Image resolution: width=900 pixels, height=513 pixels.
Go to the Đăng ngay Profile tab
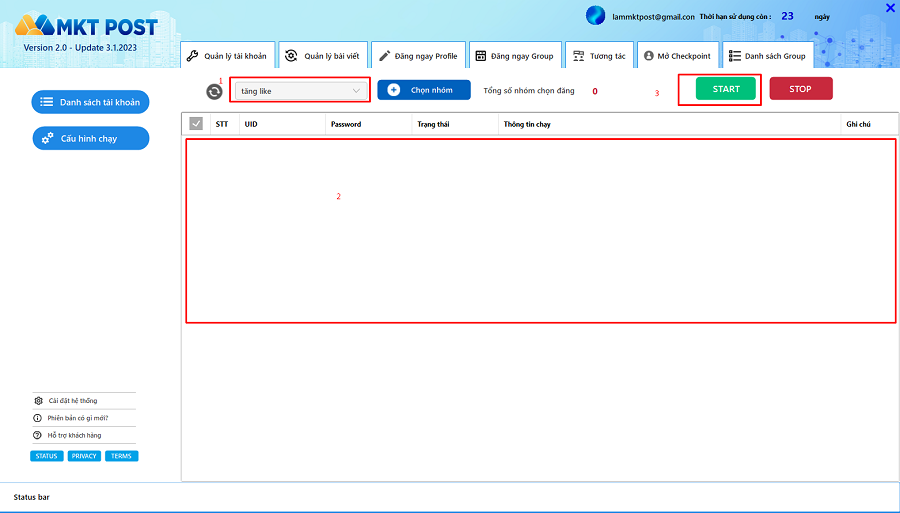tap(418, 56)
